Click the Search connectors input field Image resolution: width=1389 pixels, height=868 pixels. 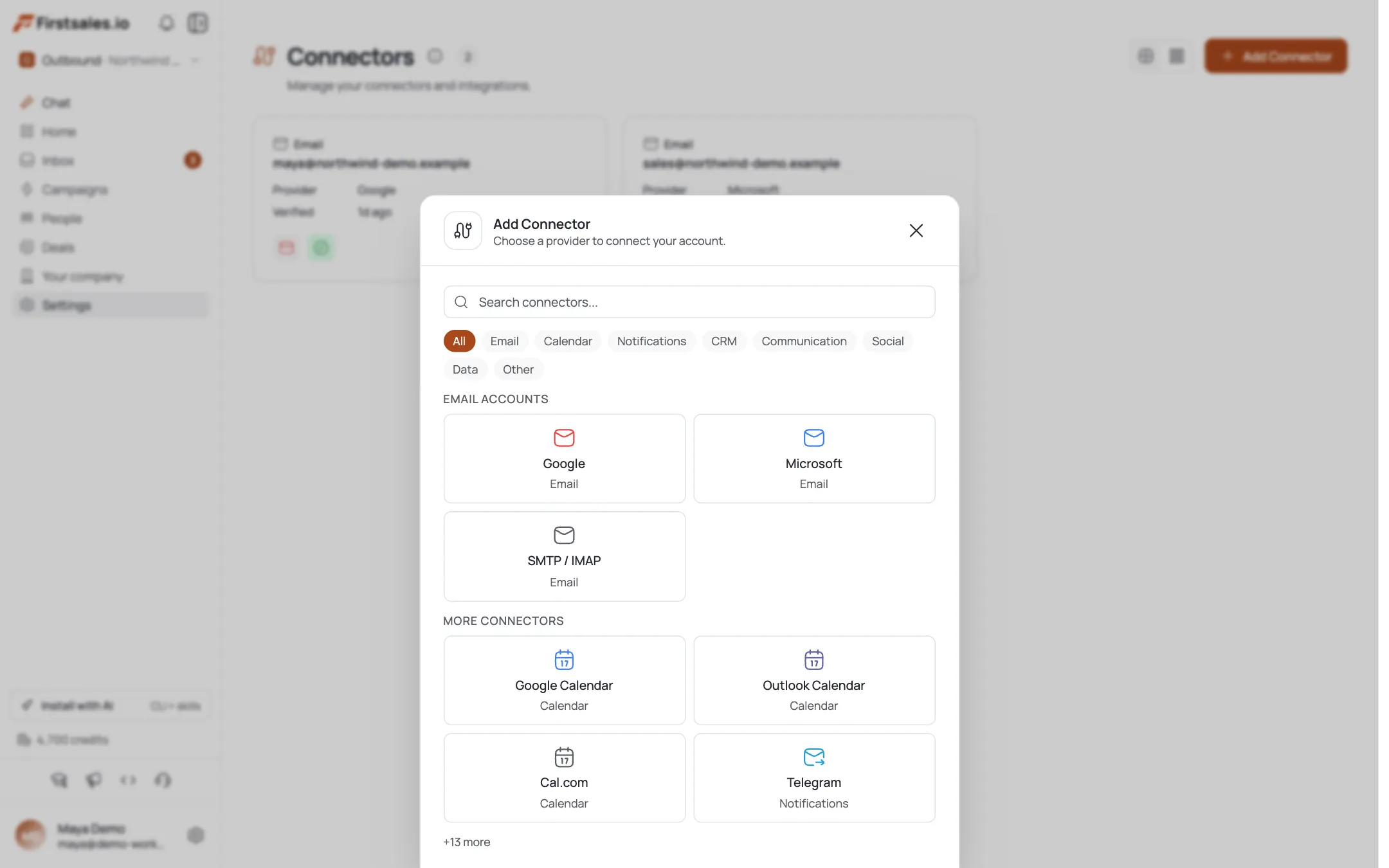click(x=689, y=302)
